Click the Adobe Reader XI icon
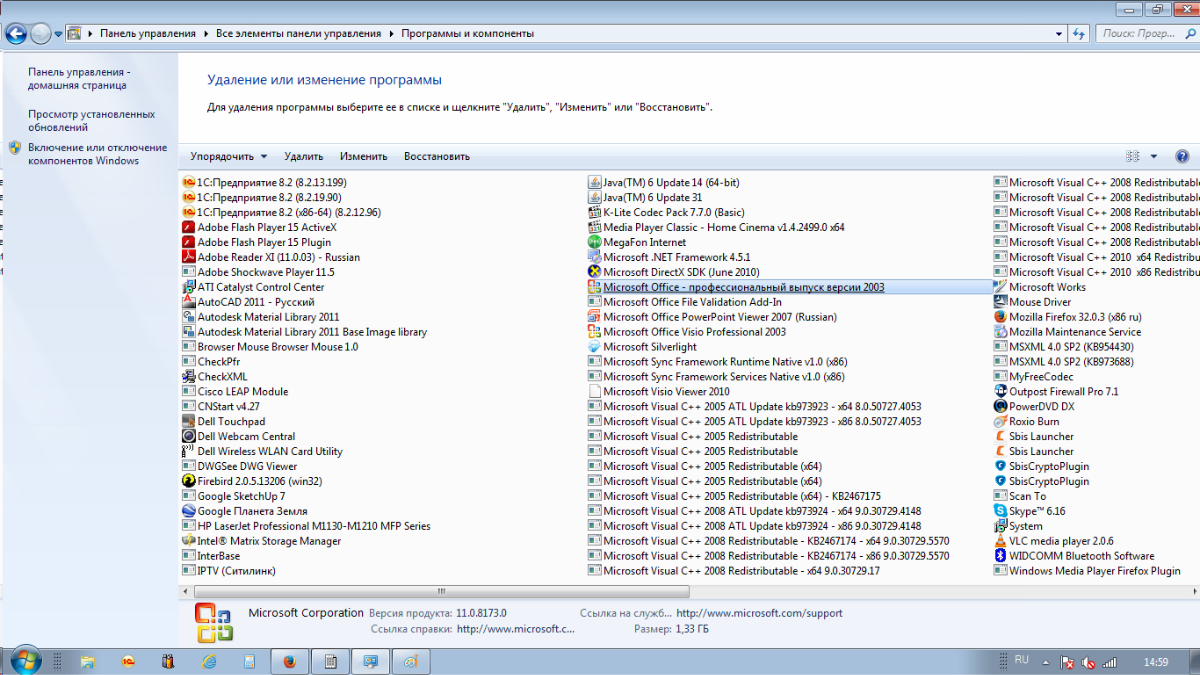1200x675 pixels. pyautogui.click(x=189, y=257)
